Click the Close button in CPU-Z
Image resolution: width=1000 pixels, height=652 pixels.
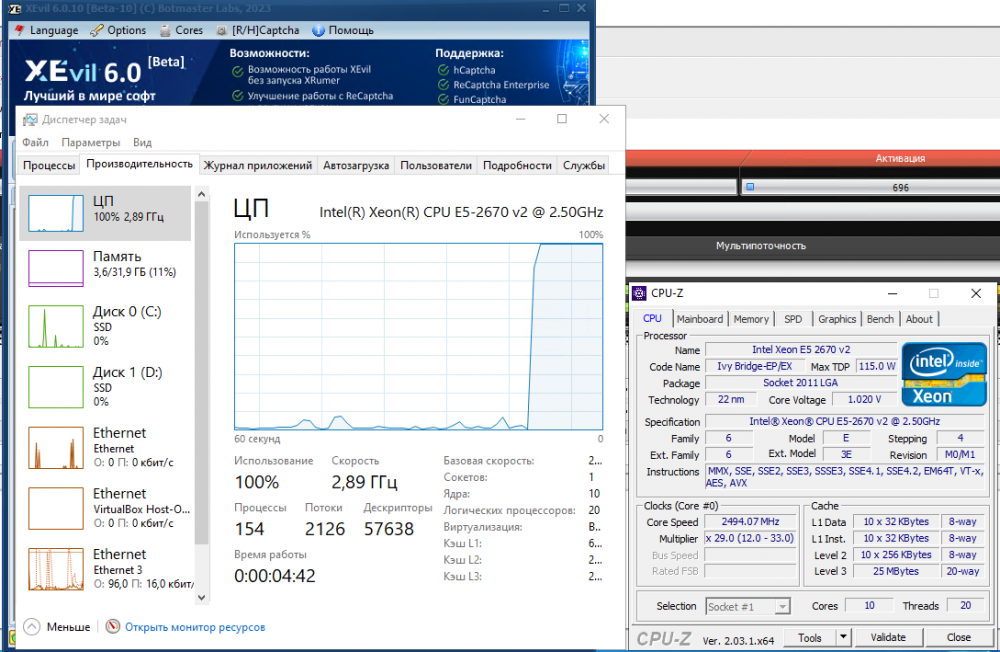pos(959,637)
